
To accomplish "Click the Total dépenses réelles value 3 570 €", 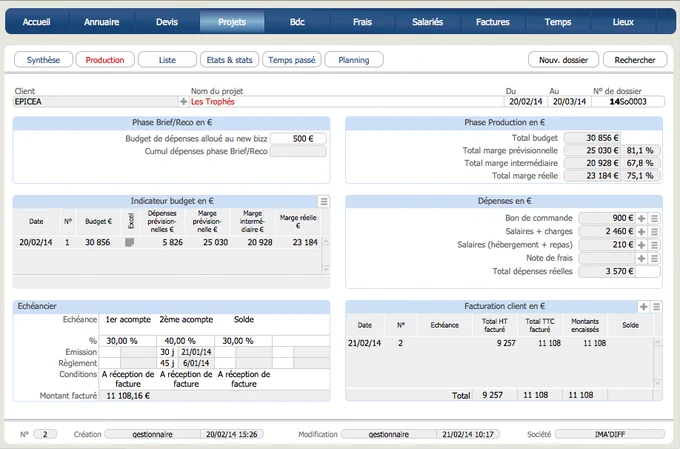I will click(607, 272).
